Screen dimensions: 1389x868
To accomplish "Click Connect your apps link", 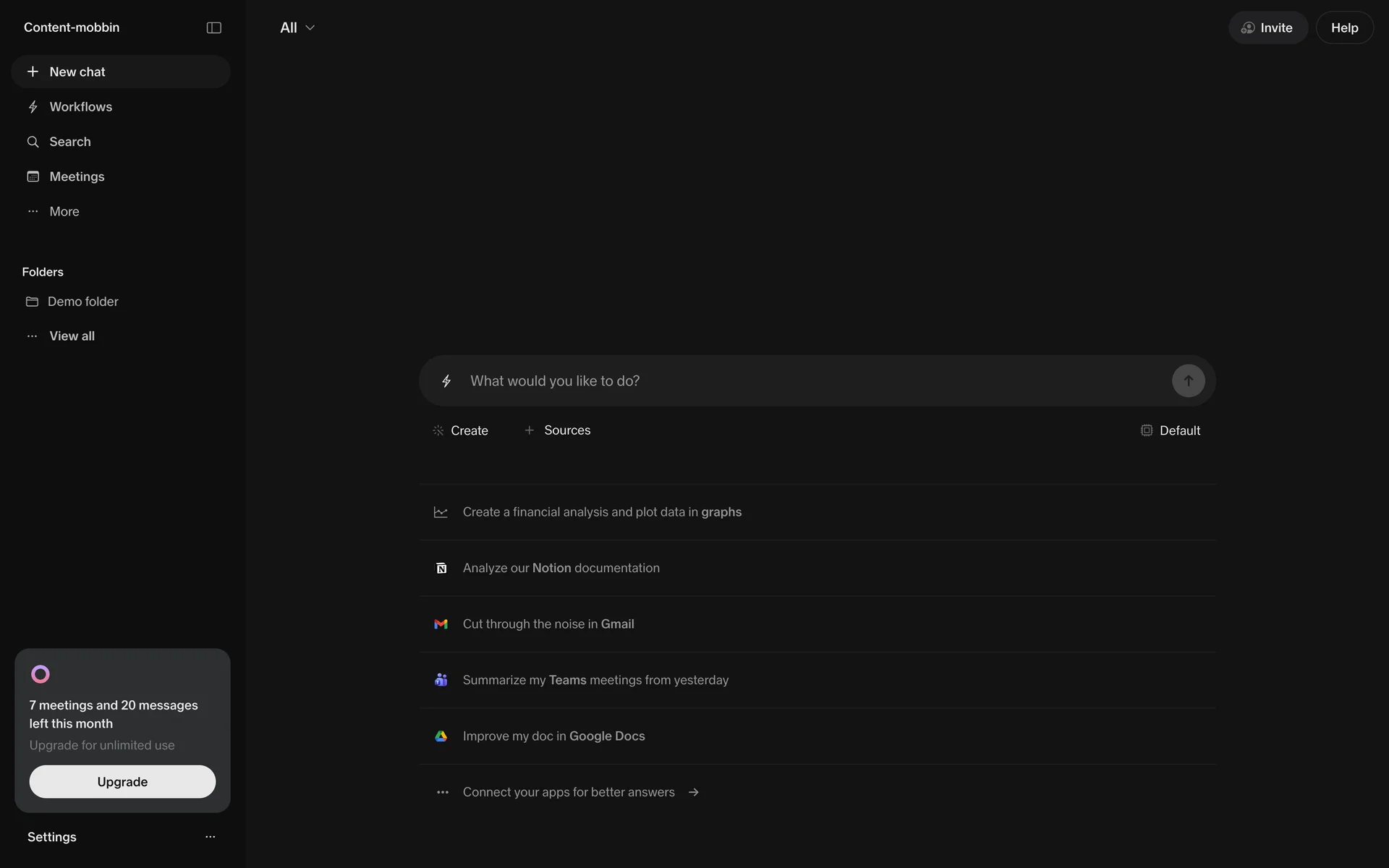I will (569, 792).
